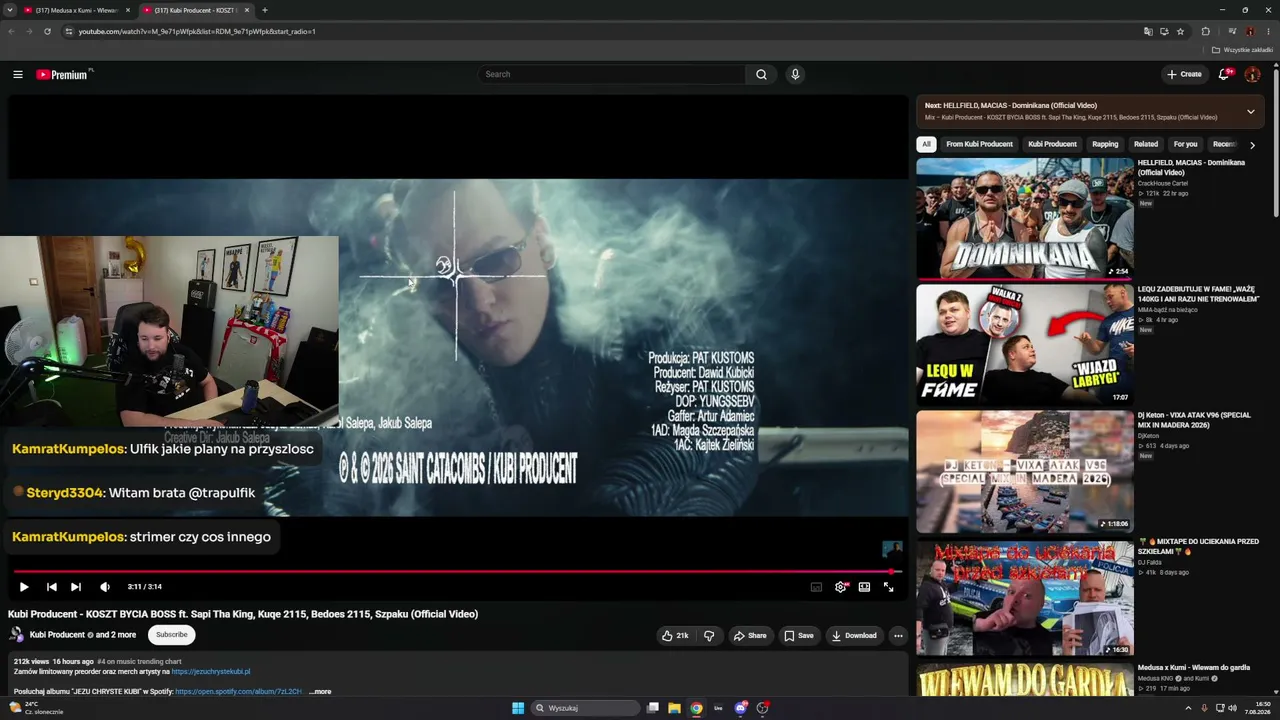Share the video
This screenshot has width=1280, height=720.
click(x=750, y=635)
